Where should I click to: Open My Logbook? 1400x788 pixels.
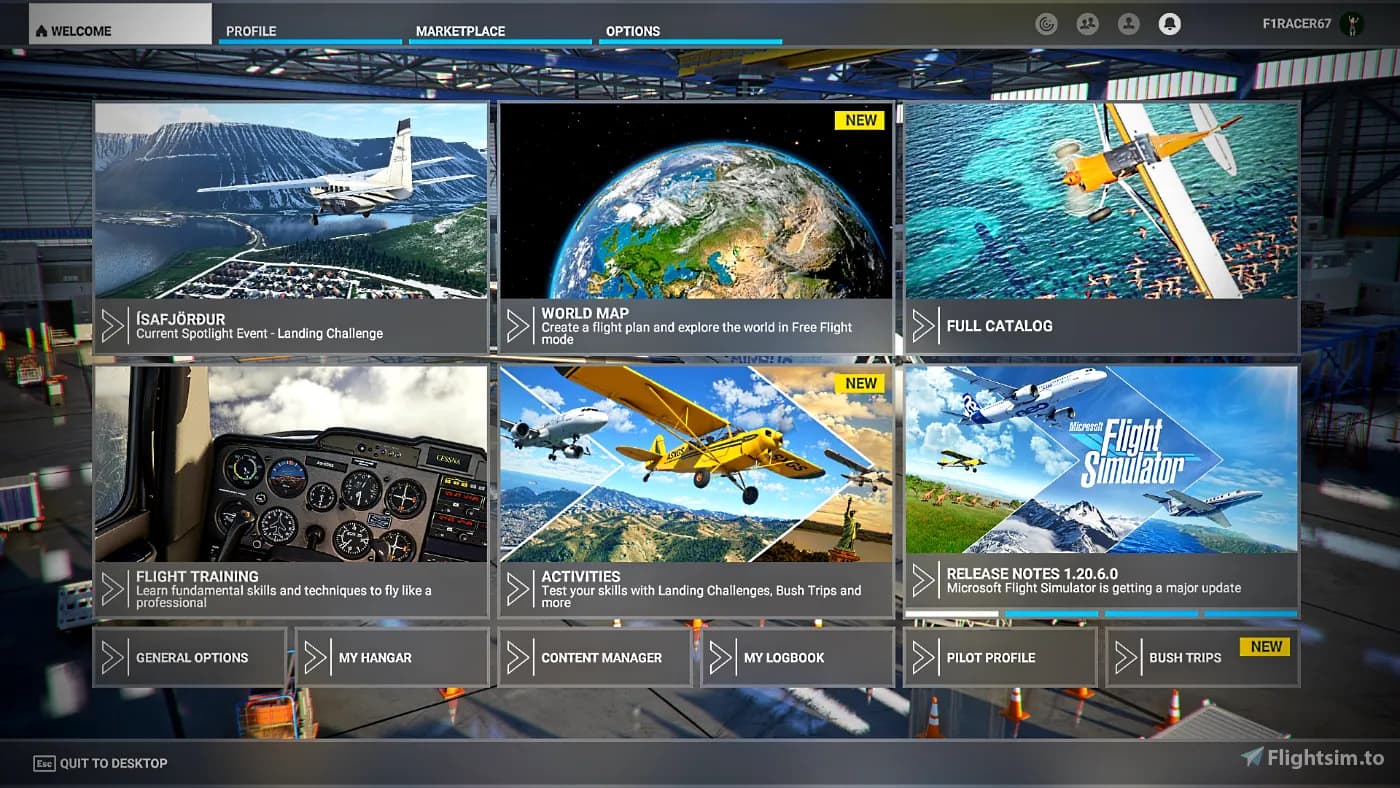797,657
